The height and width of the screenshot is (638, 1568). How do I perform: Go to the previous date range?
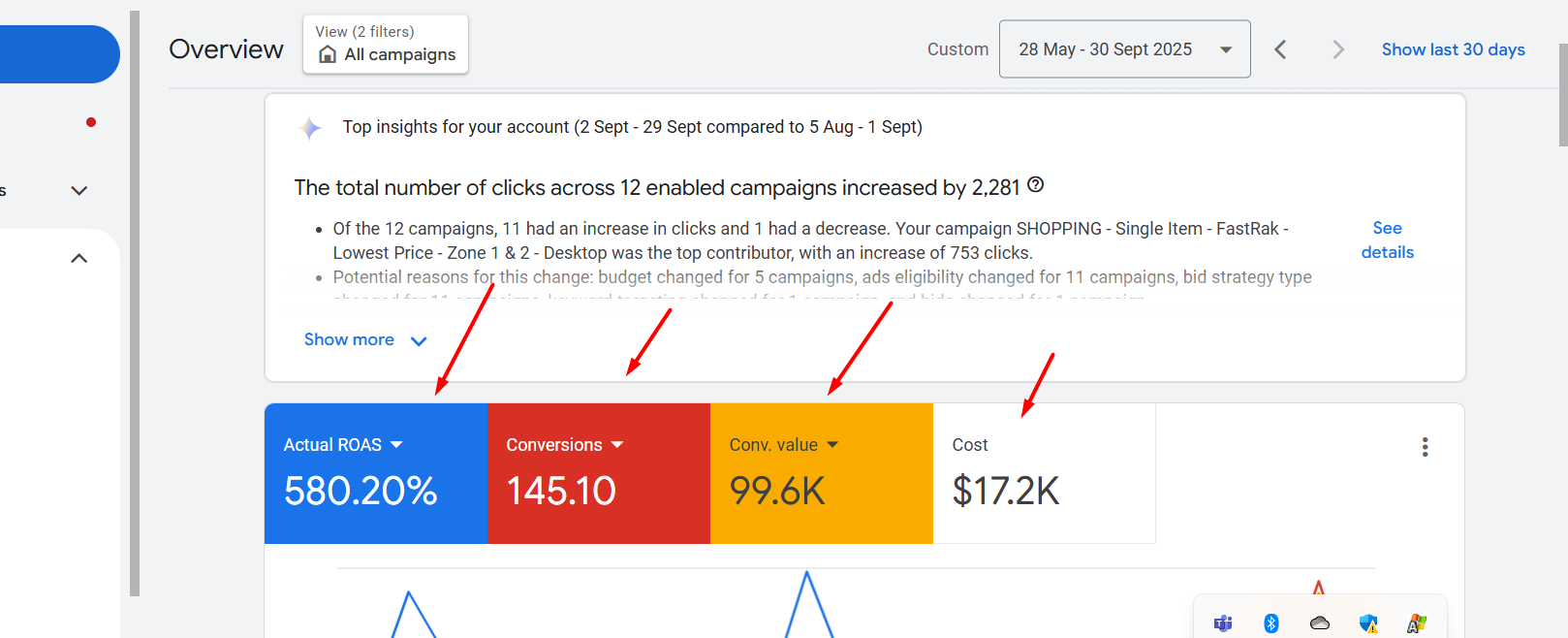(1280, 49)
